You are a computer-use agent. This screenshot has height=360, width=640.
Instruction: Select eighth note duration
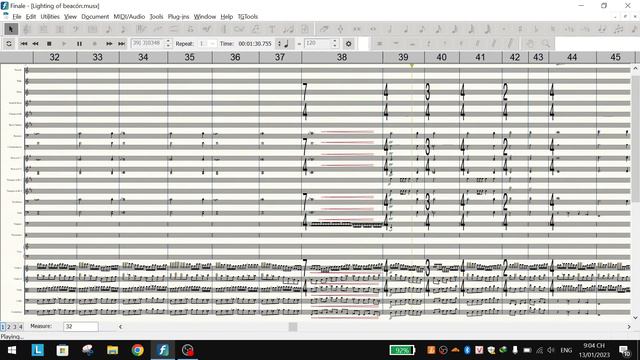click(x=422, y=29)
